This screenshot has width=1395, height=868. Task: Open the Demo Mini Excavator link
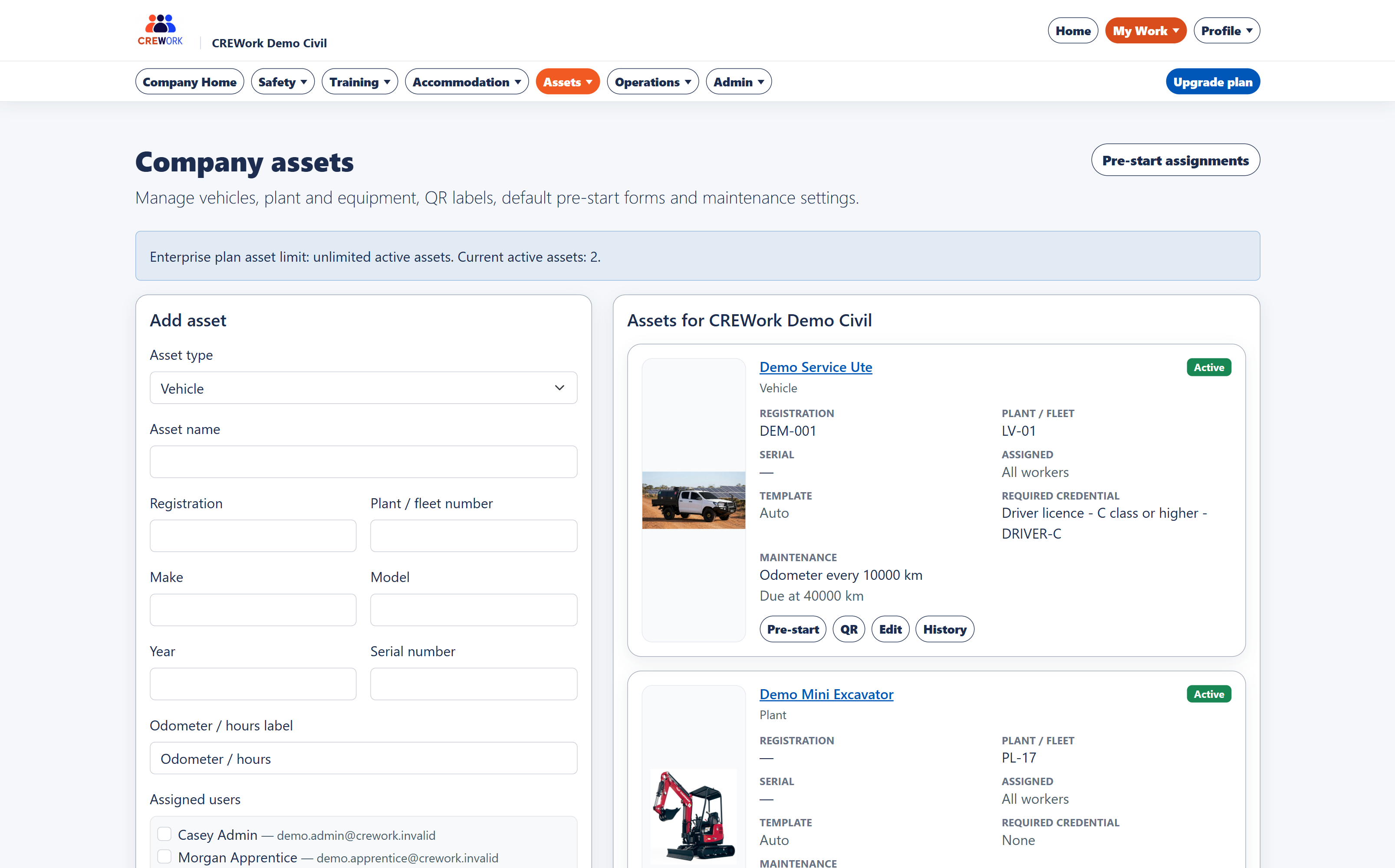[826, 694]
